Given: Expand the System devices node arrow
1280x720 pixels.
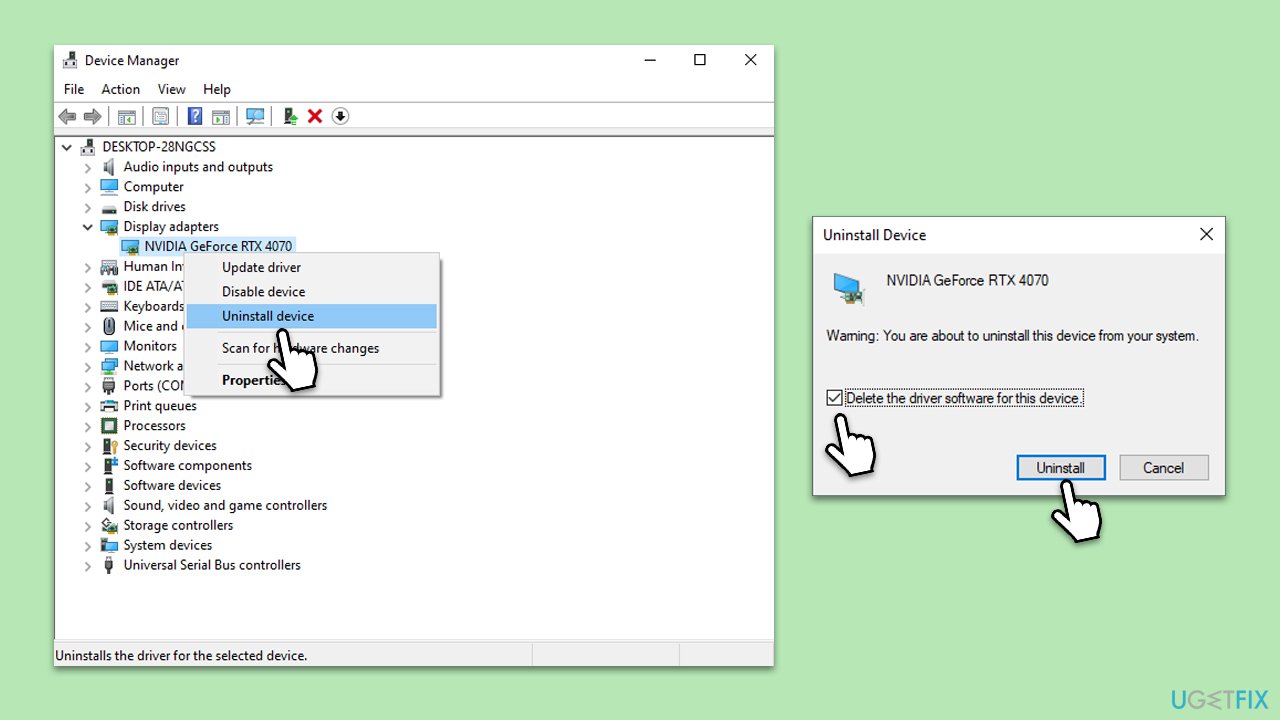Looking at the screenshot, I should (88, 546).
